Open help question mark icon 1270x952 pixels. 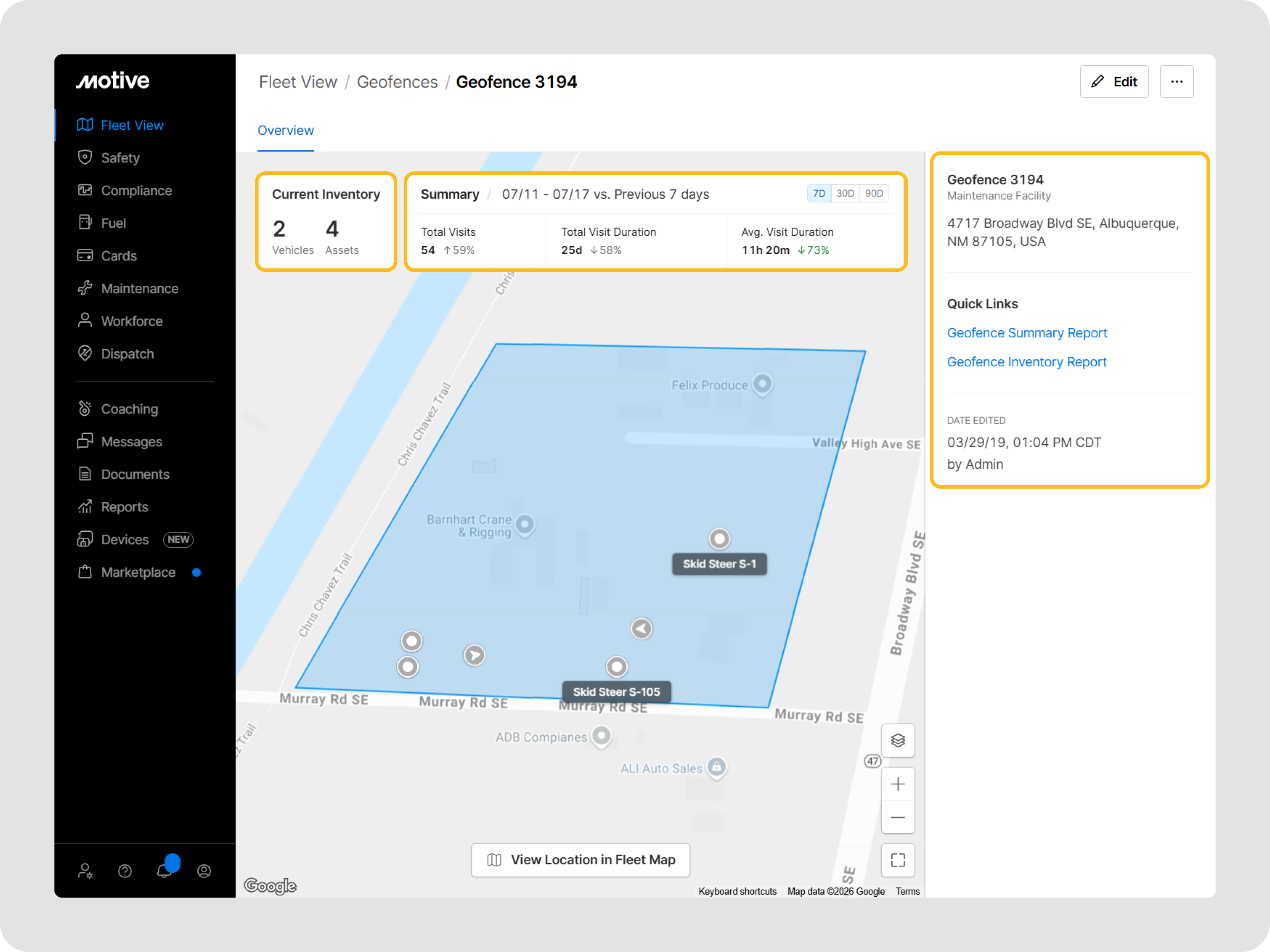pyautogui.click(x=125, y=871)
